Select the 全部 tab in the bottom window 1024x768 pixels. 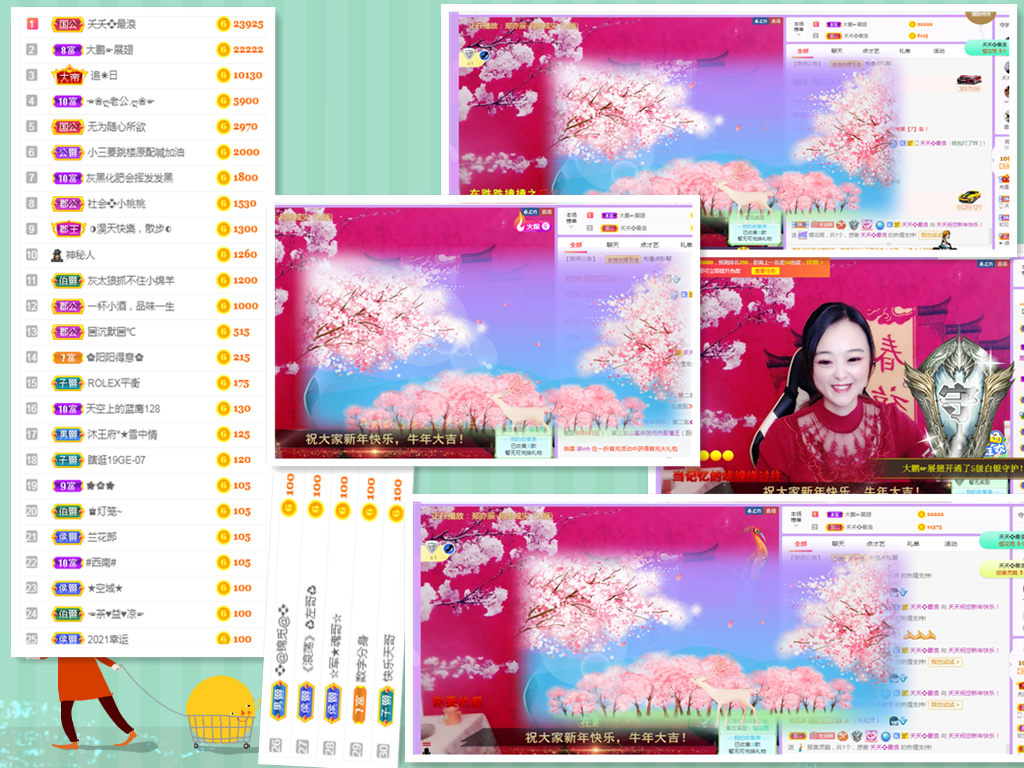pyautogui.click(x=801, y=543)
